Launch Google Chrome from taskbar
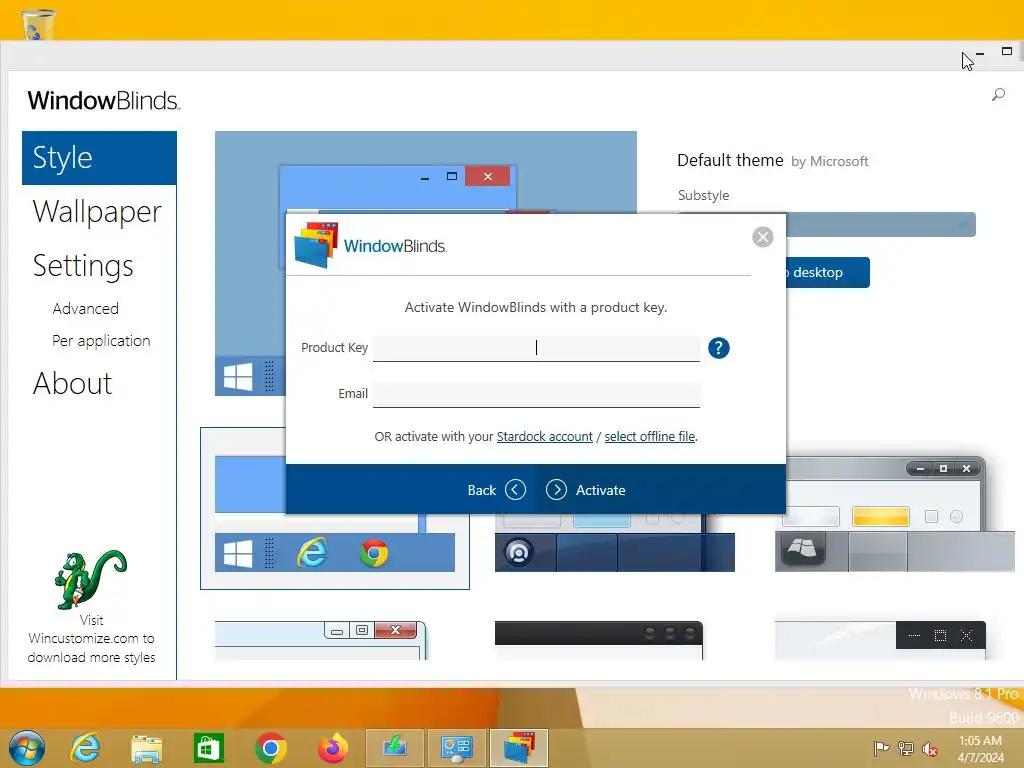This screenshot has width=1024, height=768. [270, 748]
